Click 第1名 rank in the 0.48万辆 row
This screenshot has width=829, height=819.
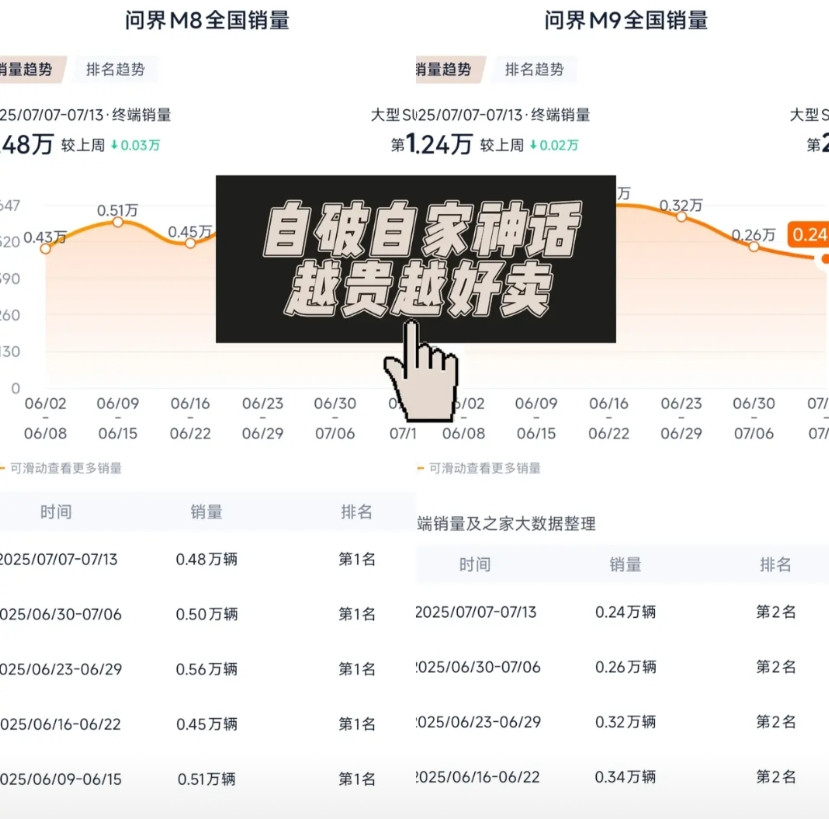[x=357, y=559]
